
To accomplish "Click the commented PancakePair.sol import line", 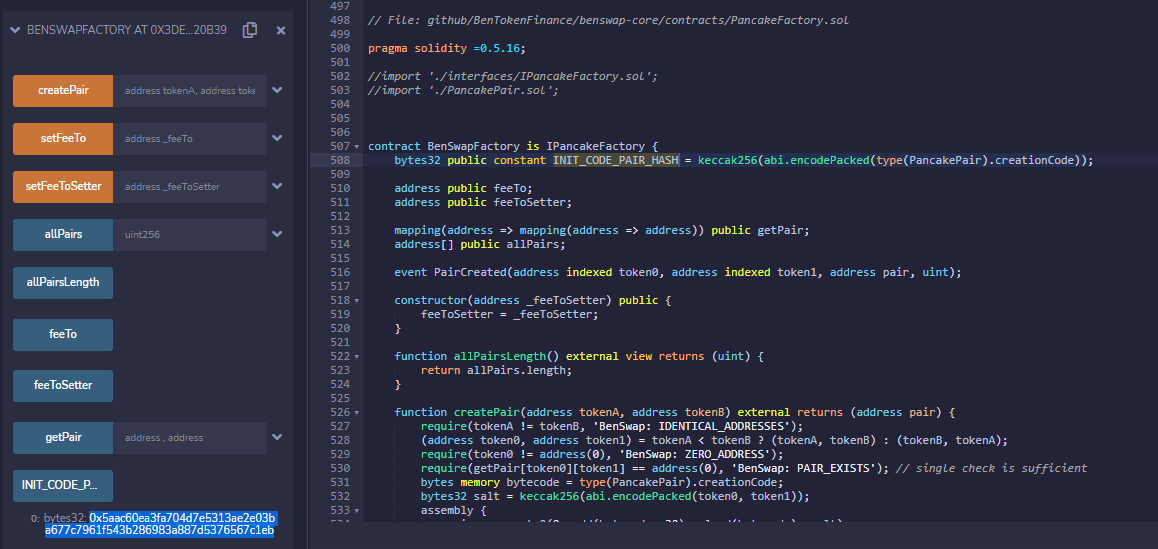I will 463,90.
